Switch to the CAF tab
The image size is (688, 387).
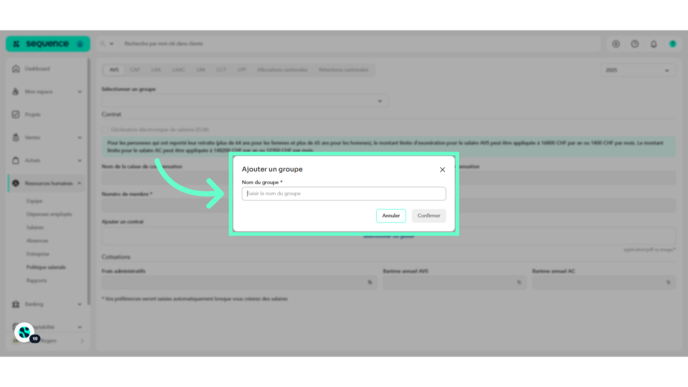(135, 70)
